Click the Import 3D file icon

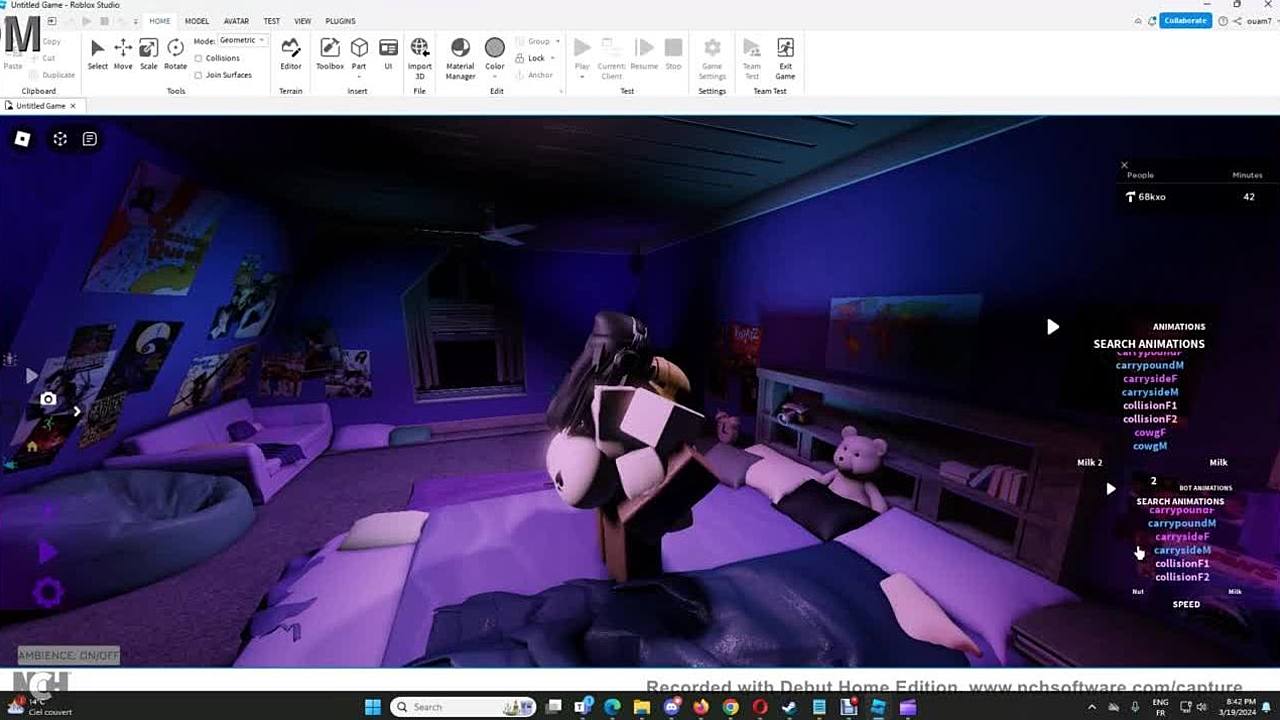(x=420, y=54)
